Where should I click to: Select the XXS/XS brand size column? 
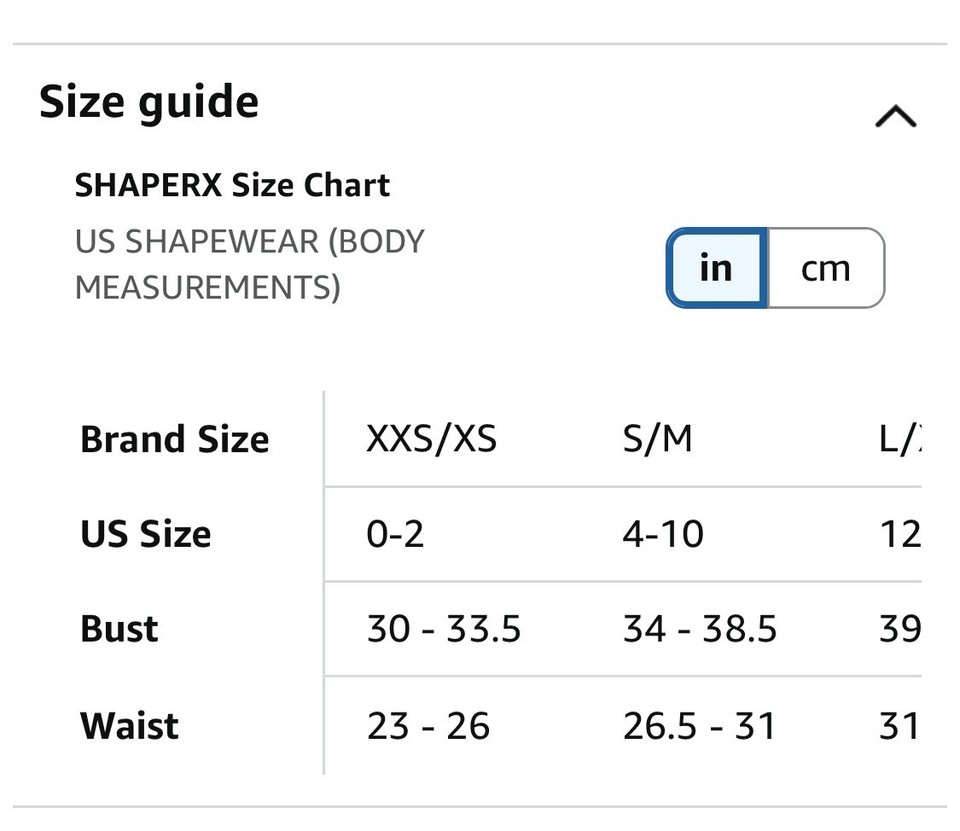click(432, 438)
